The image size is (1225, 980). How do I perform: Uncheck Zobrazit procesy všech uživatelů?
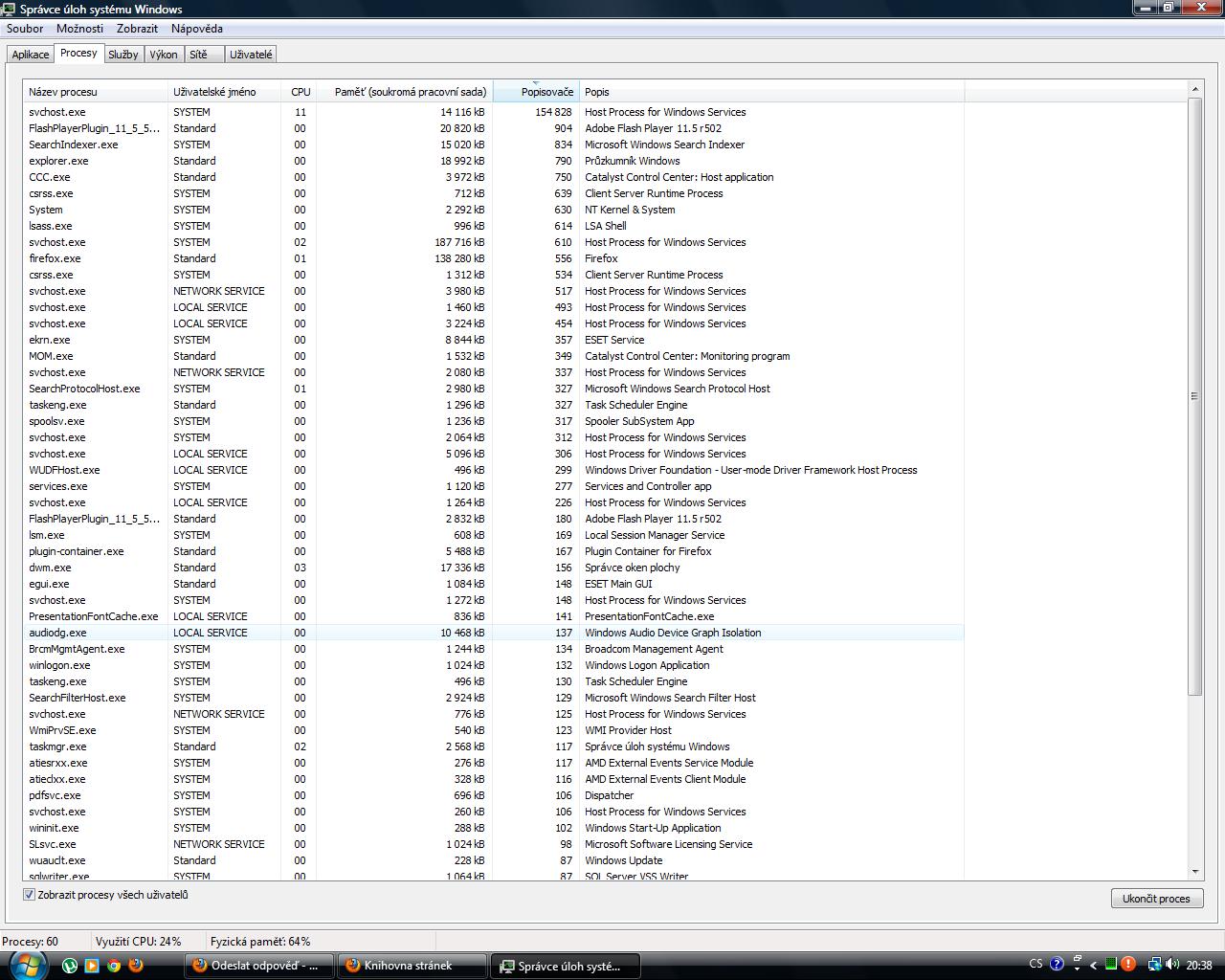pos(29,895)
